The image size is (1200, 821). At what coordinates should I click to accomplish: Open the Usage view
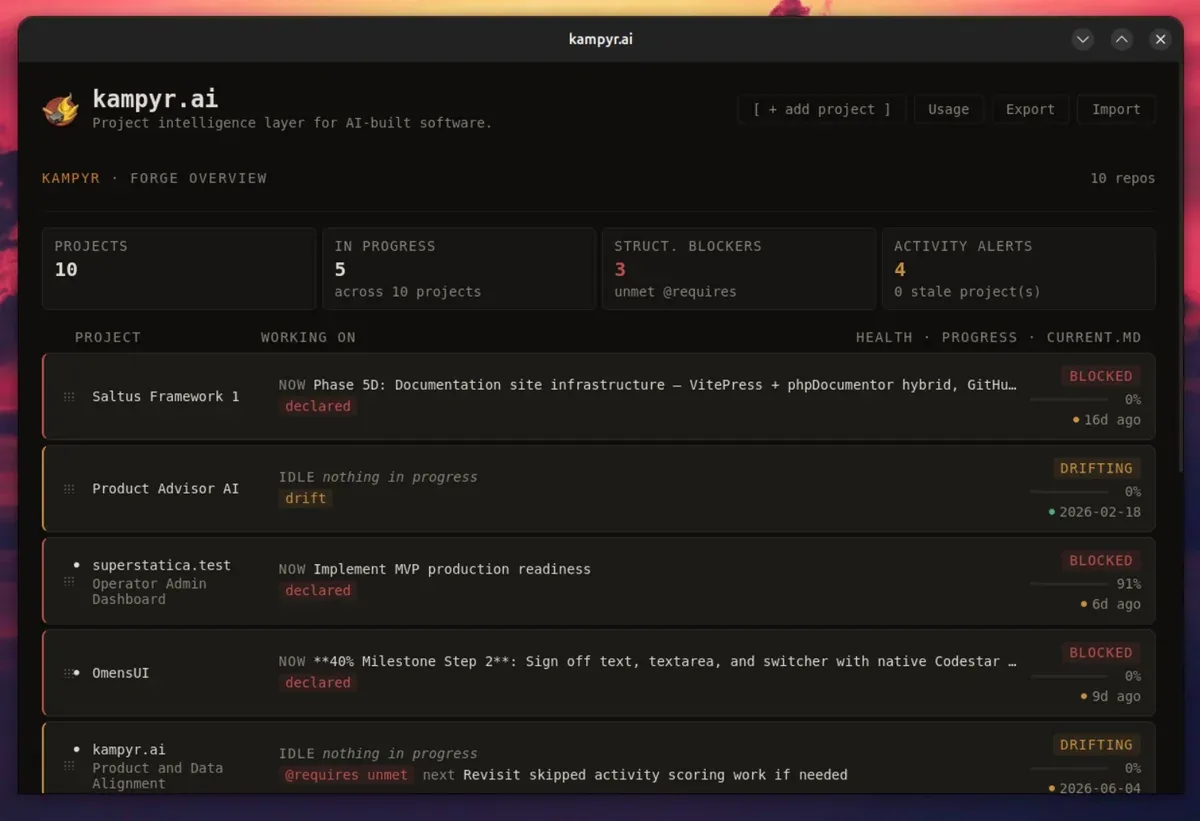pos(948,109)
